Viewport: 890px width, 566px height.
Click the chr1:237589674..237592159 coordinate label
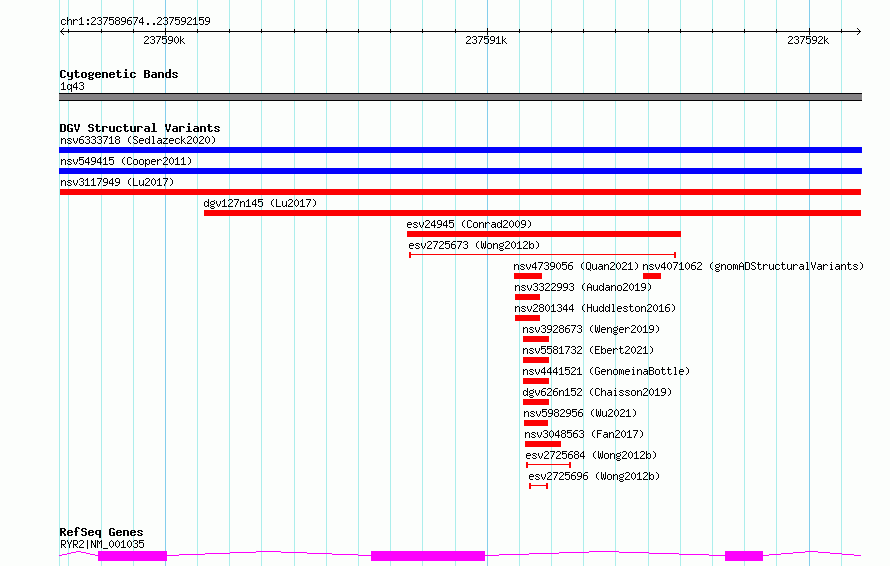[135, 21]
